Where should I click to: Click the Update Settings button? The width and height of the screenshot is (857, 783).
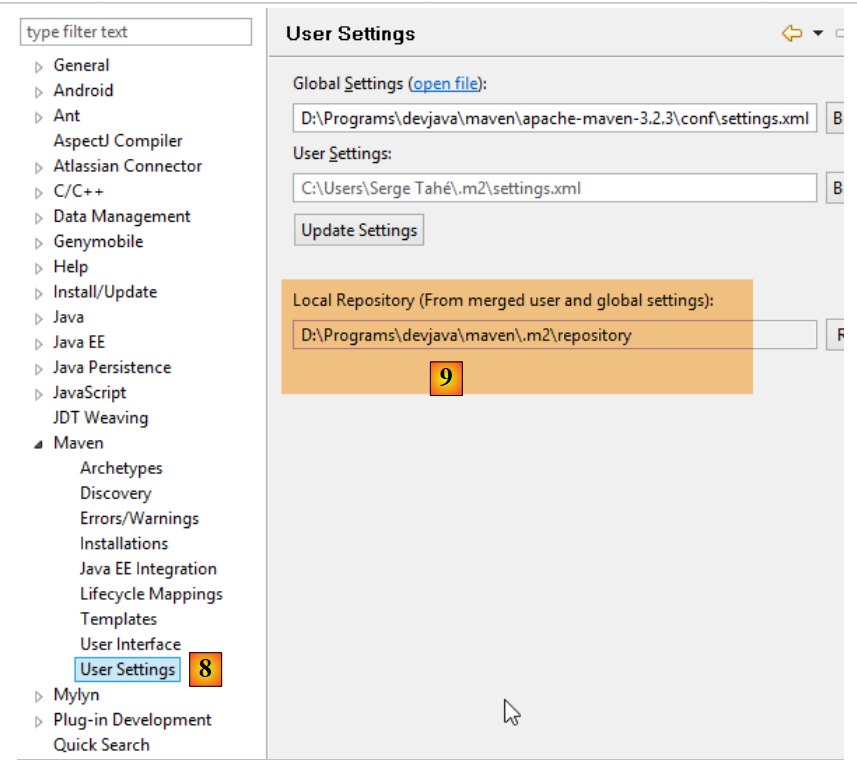(x=359, y=230)
